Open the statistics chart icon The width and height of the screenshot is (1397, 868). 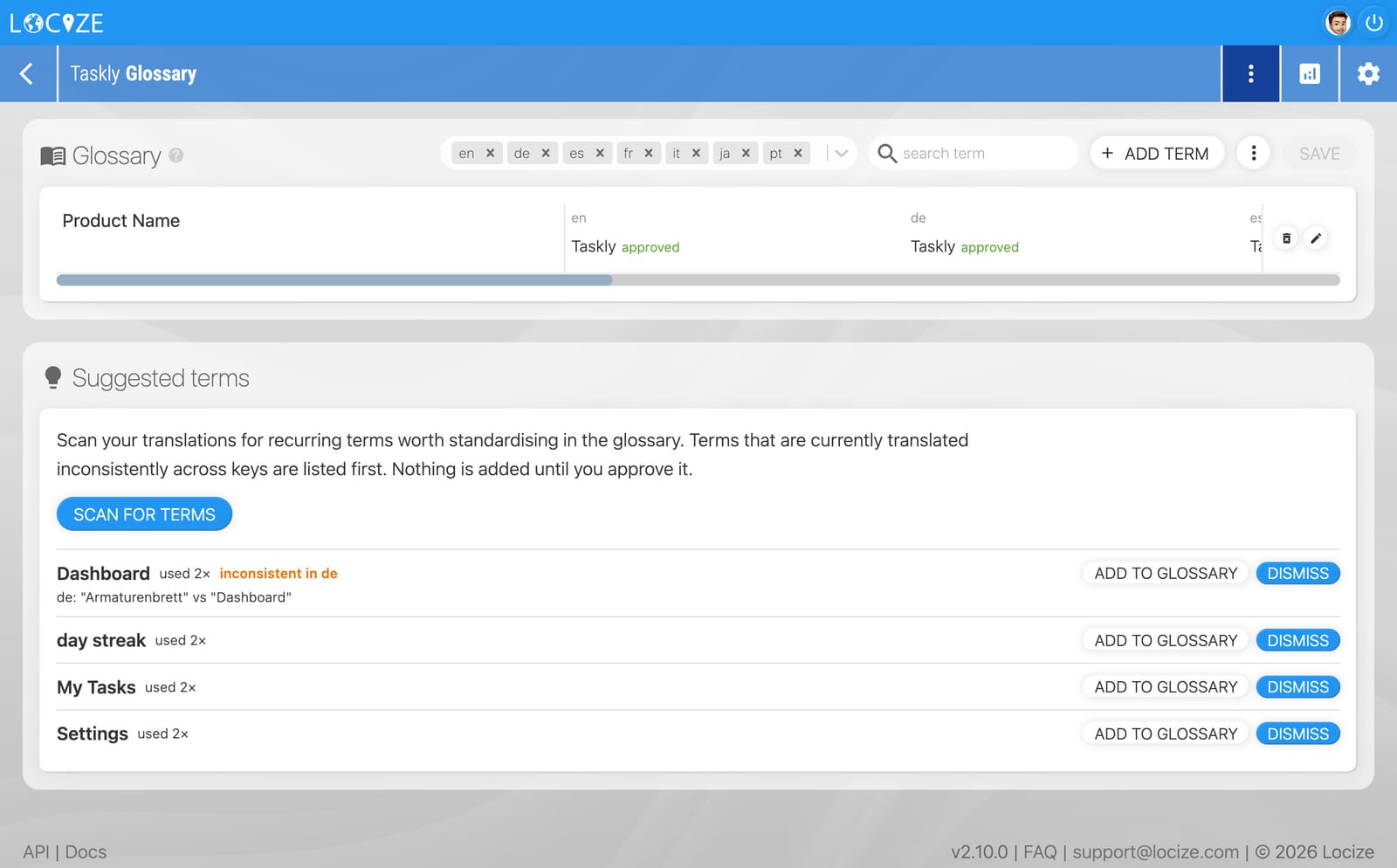(1310, 74)
